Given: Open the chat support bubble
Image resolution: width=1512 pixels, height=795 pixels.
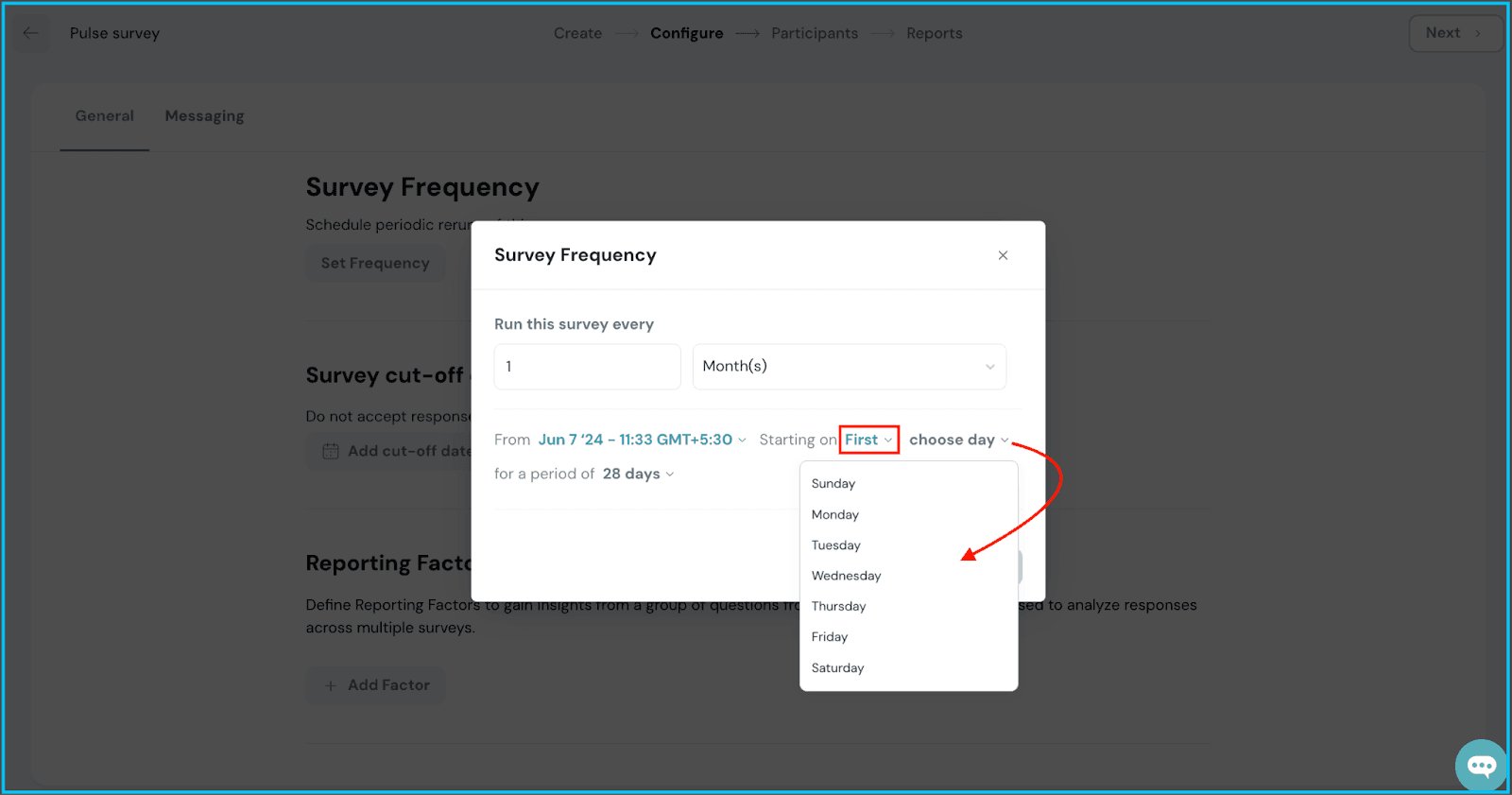Looking at the screenshot, I should pyautogui.click(x=1481, y=765).
